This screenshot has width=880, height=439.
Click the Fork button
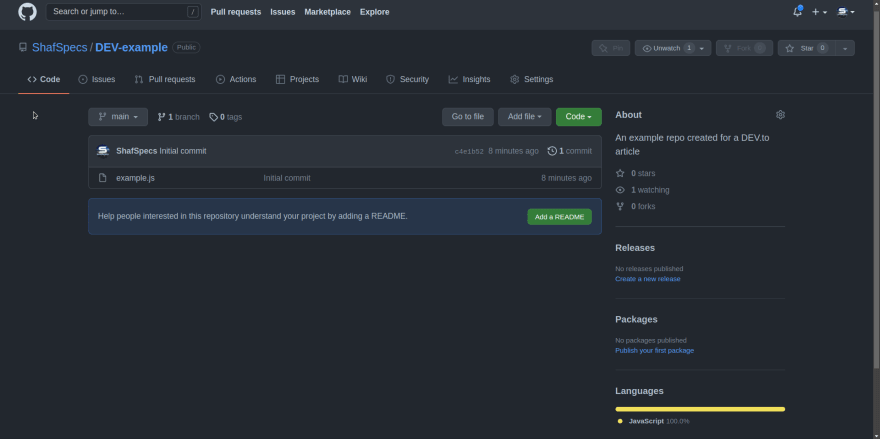coord(744,48)
